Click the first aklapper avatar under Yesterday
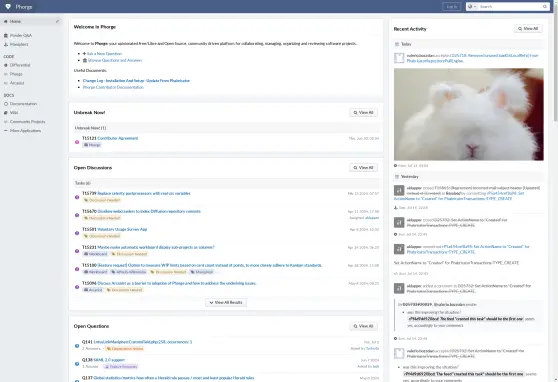 (399, 190)
